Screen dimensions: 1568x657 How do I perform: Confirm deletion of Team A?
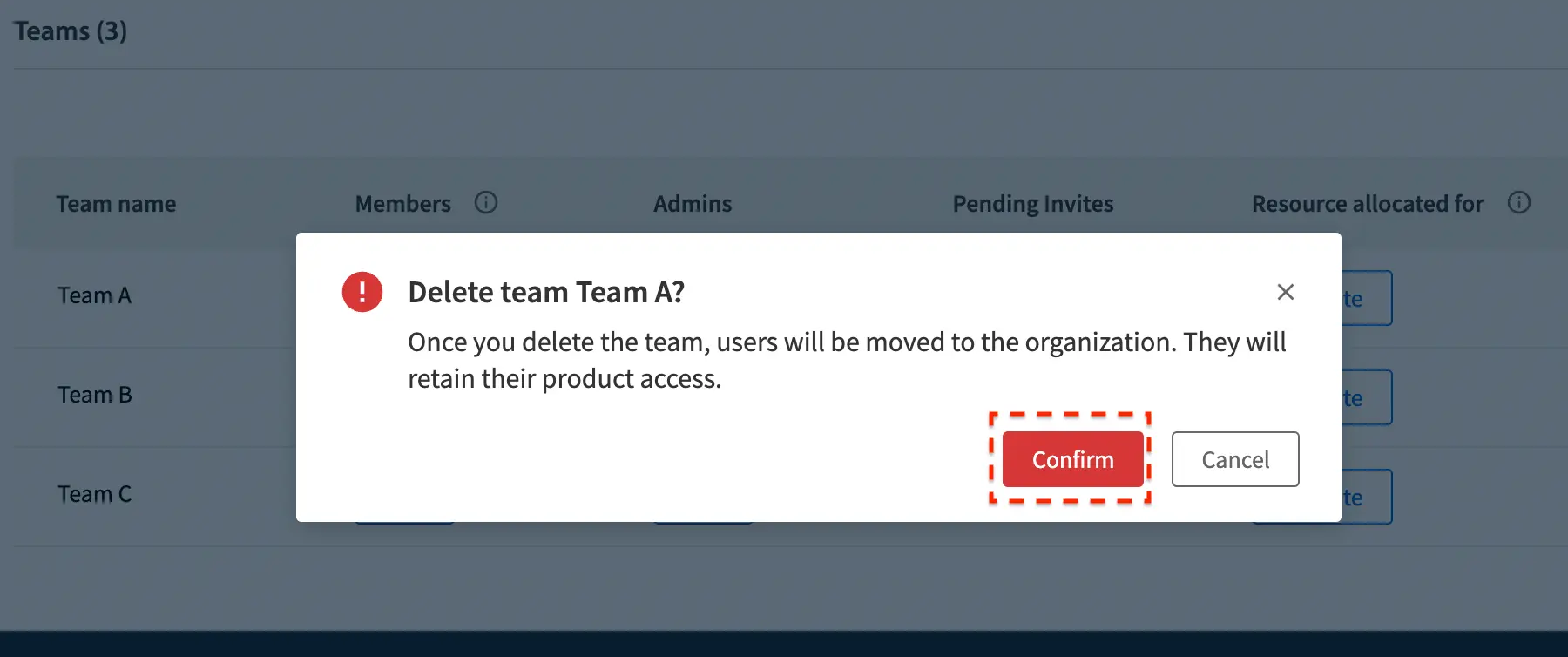pyautogui.click(x=1072, y=459)
